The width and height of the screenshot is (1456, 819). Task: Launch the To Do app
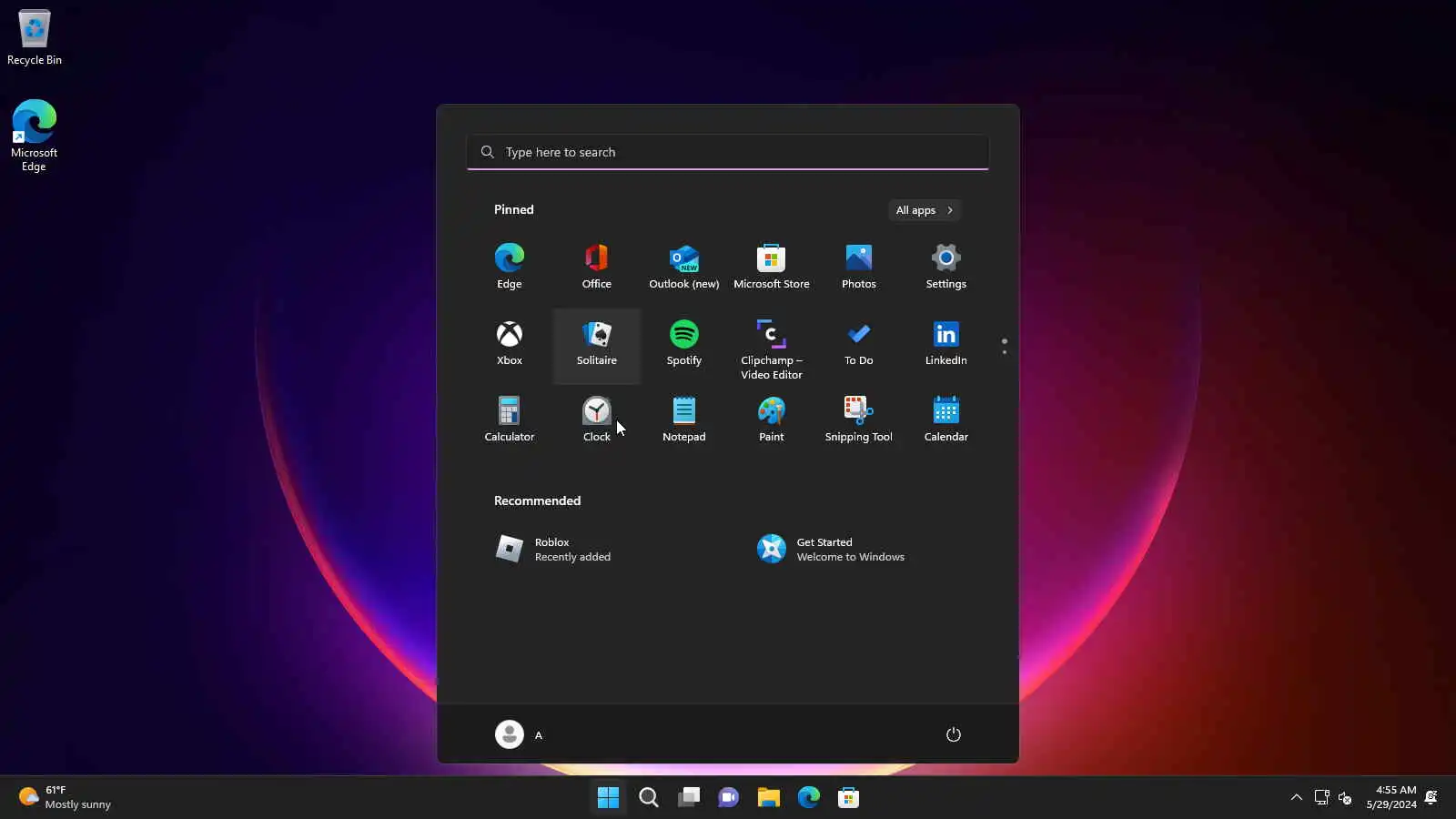coord(859,343)
